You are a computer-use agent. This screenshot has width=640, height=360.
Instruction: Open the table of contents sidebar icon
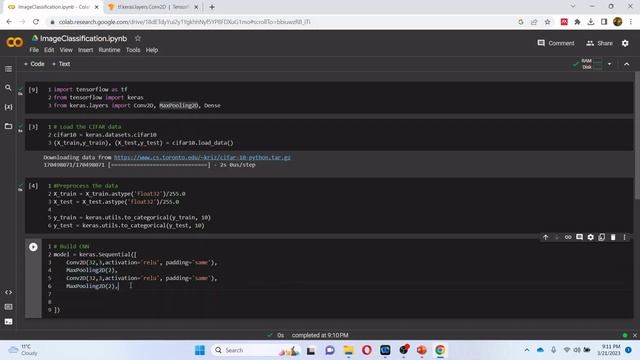8,69
